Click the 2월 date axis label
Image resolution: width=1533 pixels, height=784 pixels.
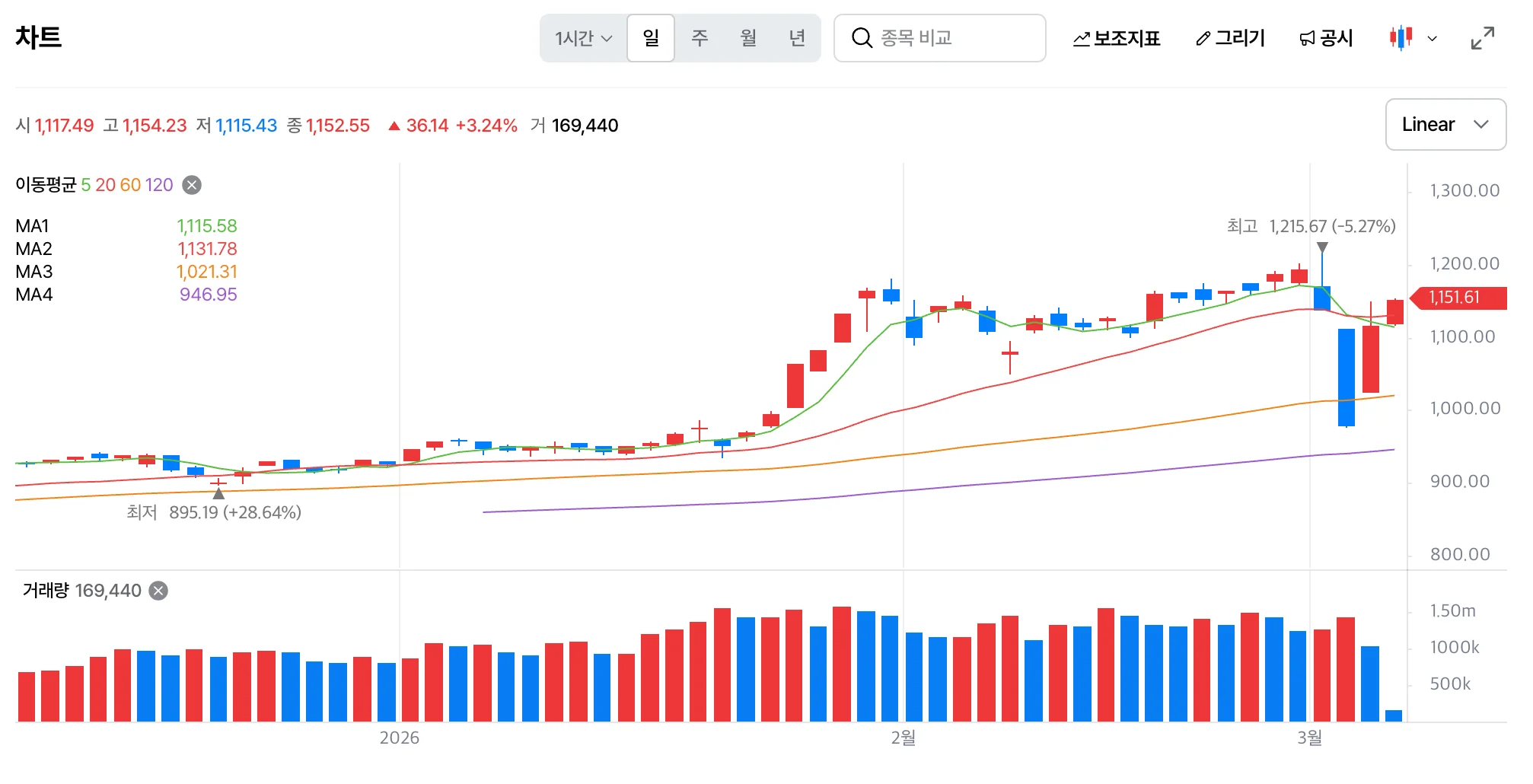click(904, 738)
